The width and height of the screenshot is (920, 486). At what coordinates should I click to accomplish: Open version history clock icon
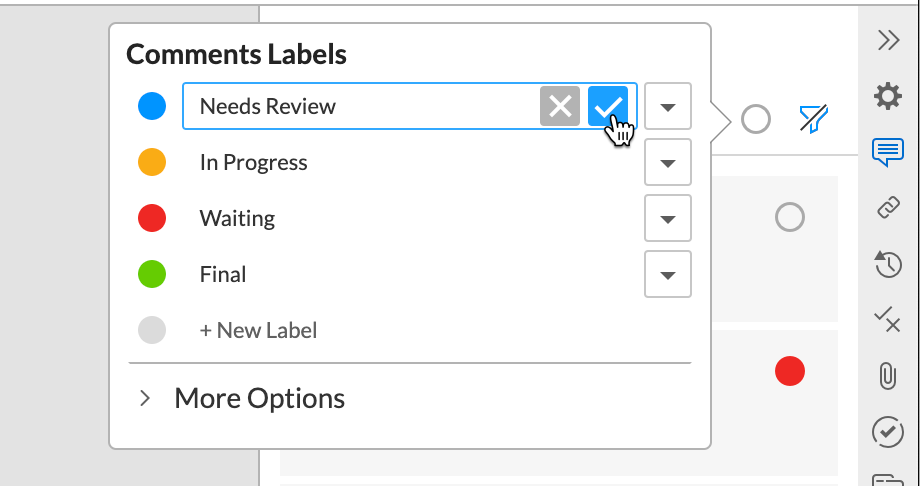(888, 264)
